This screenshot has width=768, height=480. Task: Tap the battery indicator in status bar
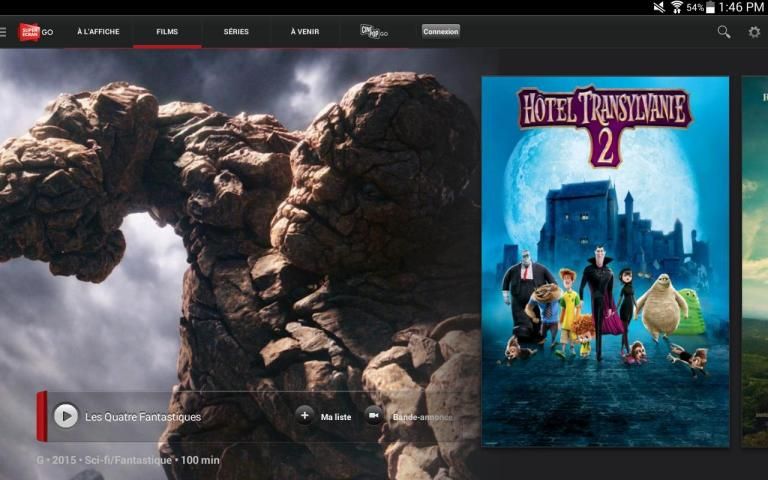[710, 7]
